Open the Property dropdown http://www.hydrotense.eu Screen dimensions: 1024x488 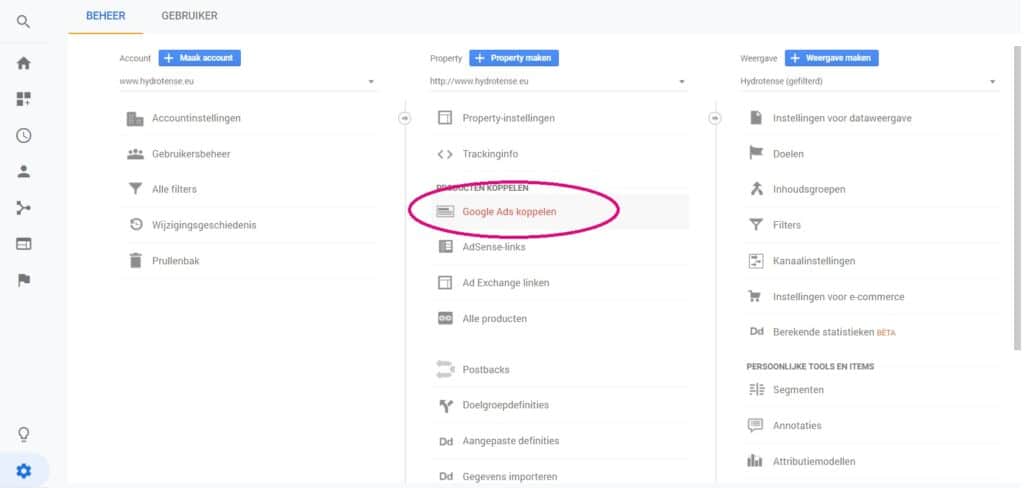pyautogui.click(x=557, y=82)
